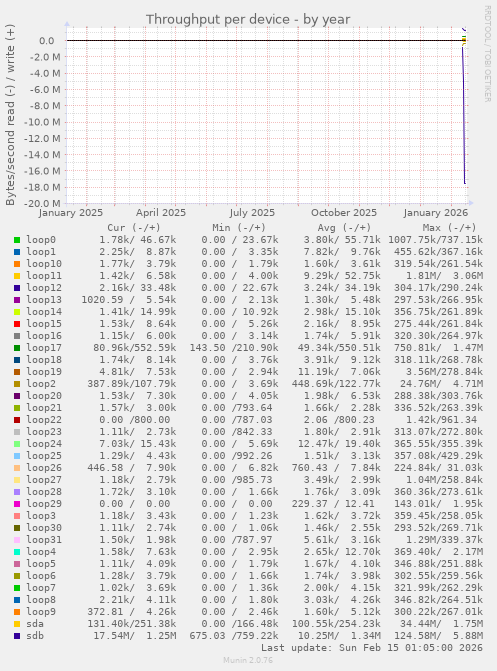Pick the orange loop10 legend swatch
The image size is (497, 671).
(17, 264)
